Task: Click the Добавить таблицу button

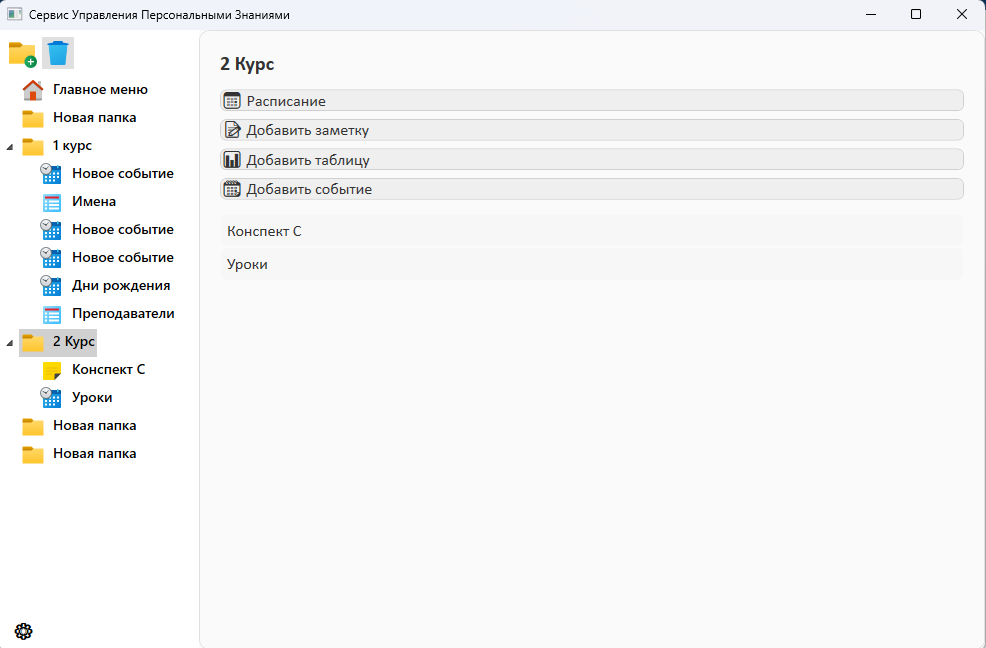Action: pyautogui.click(x=592, y=160)
